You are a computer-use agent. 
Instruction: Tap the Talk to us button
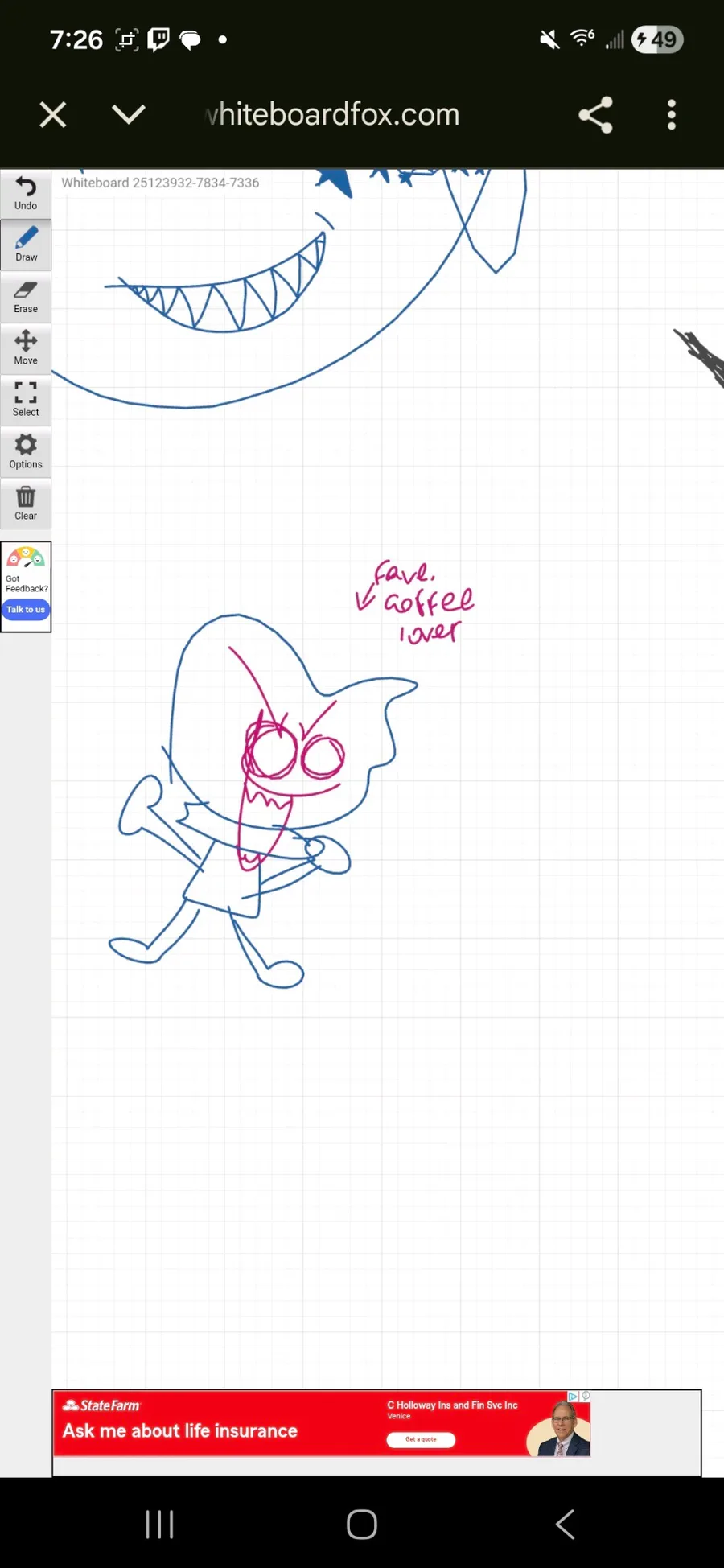tap(26, 610)
